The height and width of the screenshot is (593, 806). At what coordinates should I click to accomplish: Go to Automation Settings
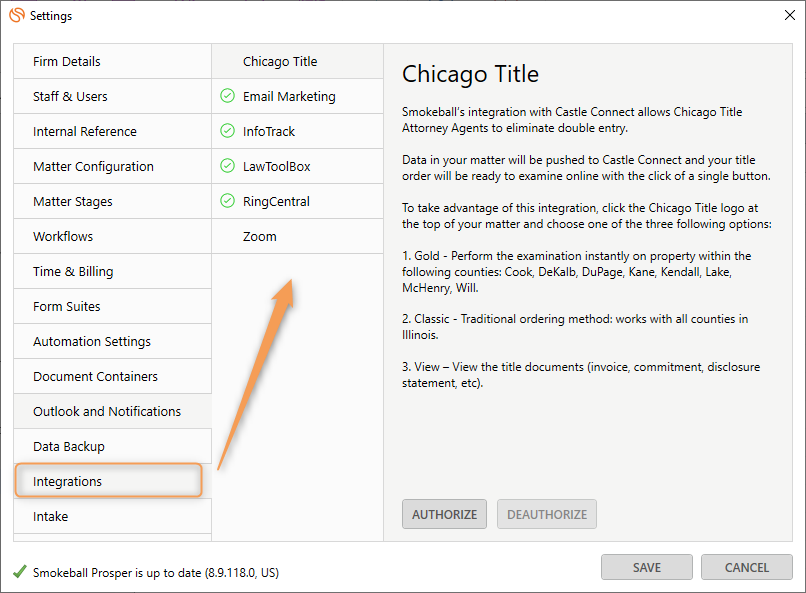pyautogui.click(x=113, y=341)
